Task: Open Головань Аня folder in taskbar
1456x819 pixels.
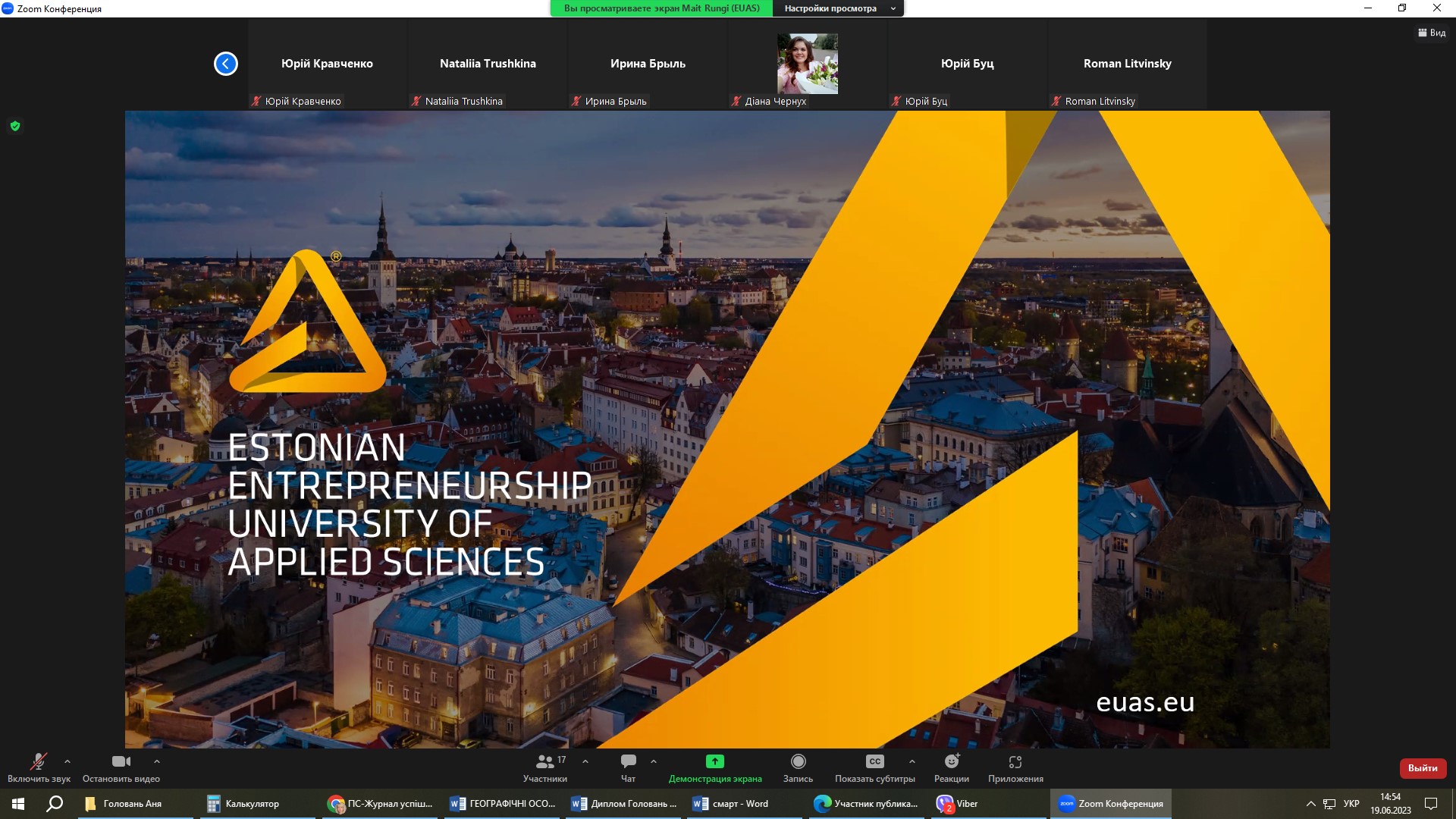Action: (x=136, y=804)
